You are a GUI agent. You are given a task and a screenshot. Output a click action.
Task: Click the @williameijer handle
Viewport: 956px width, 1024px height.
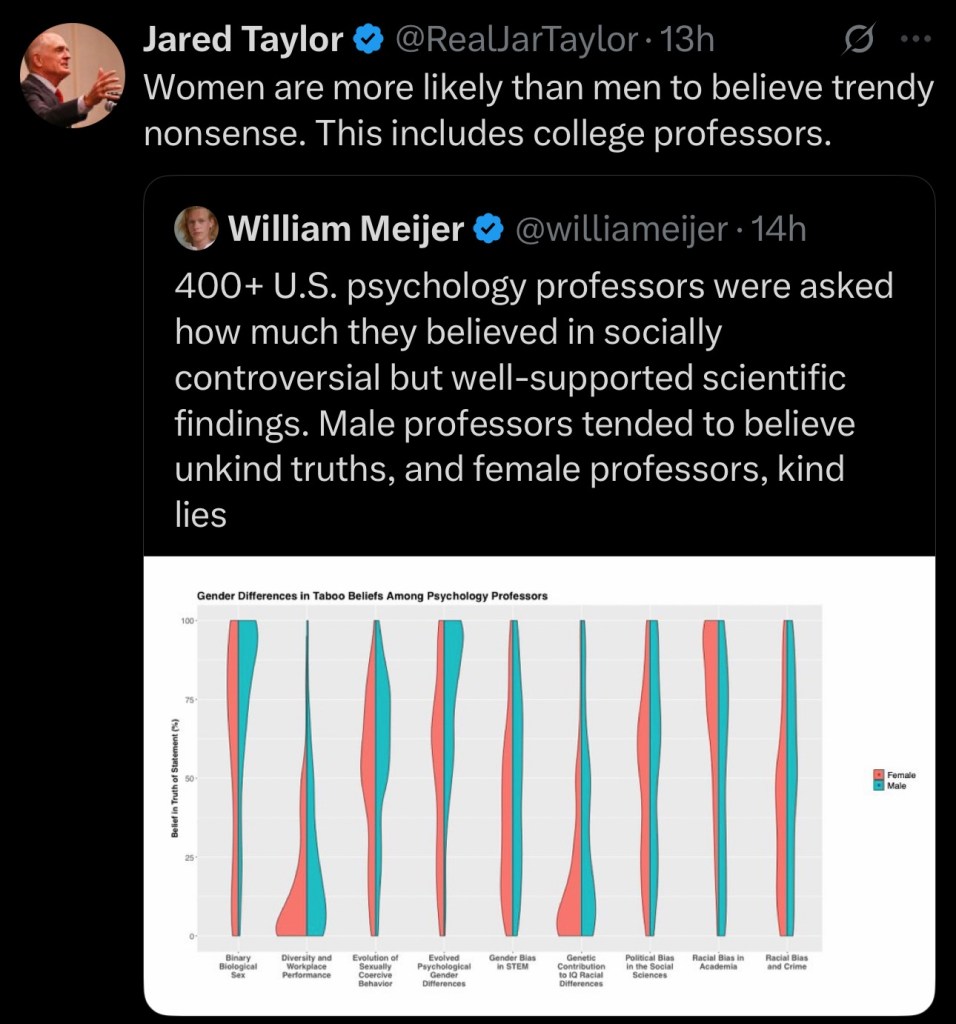coord(620,230)
